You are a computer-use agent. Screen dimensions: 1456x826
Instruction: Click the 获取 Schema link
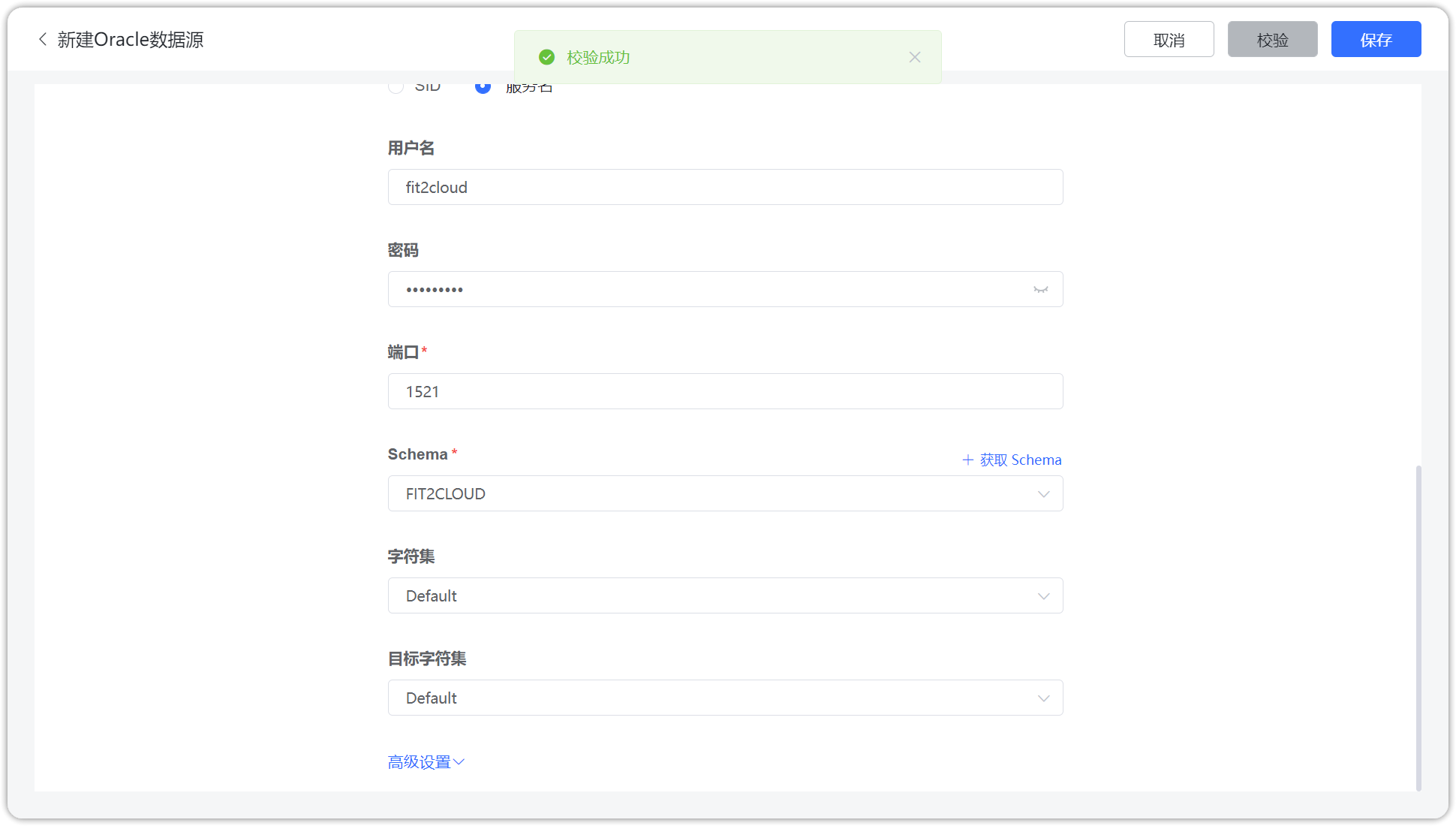coord(1012,460)
